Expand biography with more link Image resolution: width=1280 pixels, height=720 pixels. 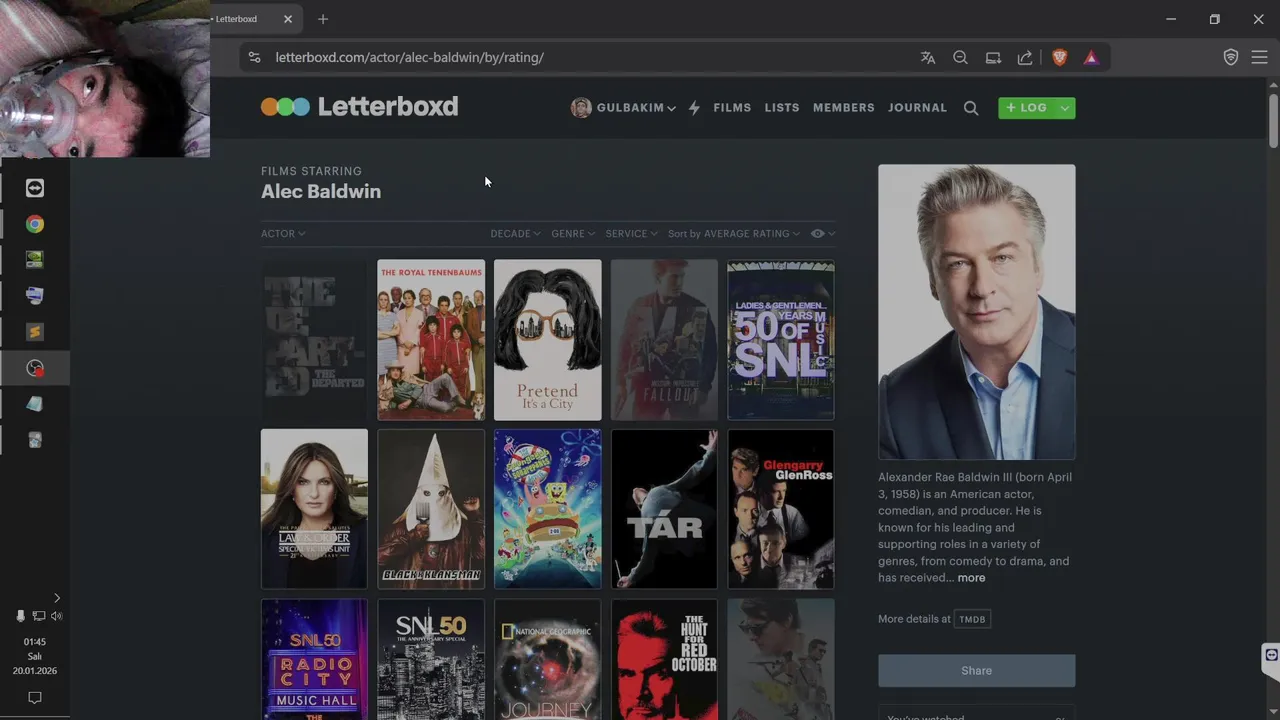pyautogui.click(x=971, y=578)
